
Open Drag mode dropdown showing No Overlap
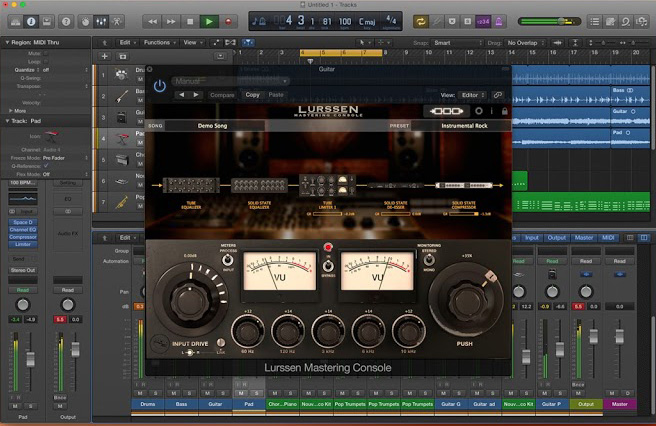(x=525, y=43)
